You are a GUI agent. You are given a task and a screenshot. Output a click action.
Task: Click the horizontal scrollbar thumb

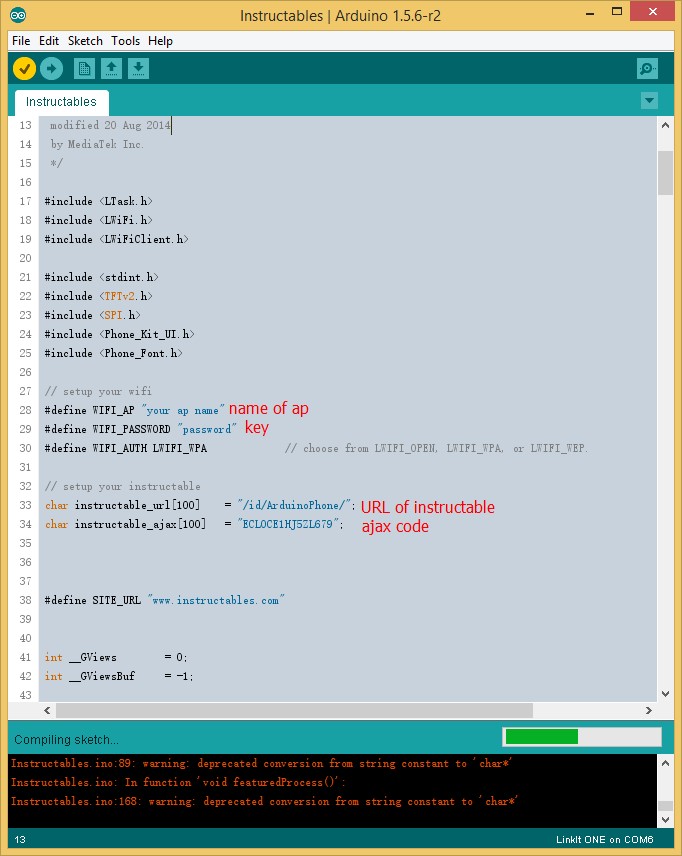[294, 710]
